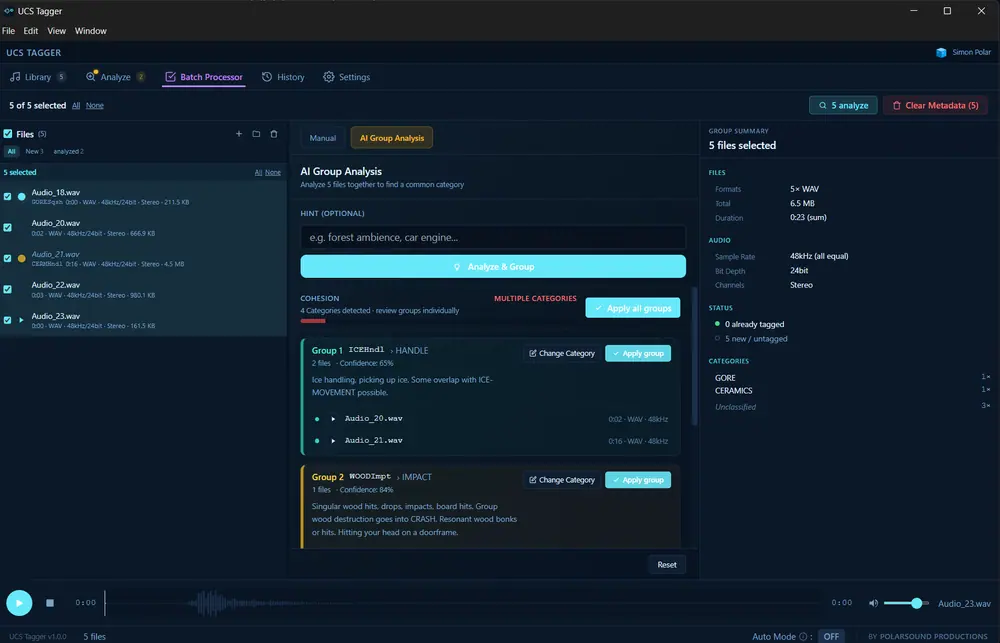1000x643 pixels.
Task: Stop playback with the square stop icon
Action: coord(50,603)
